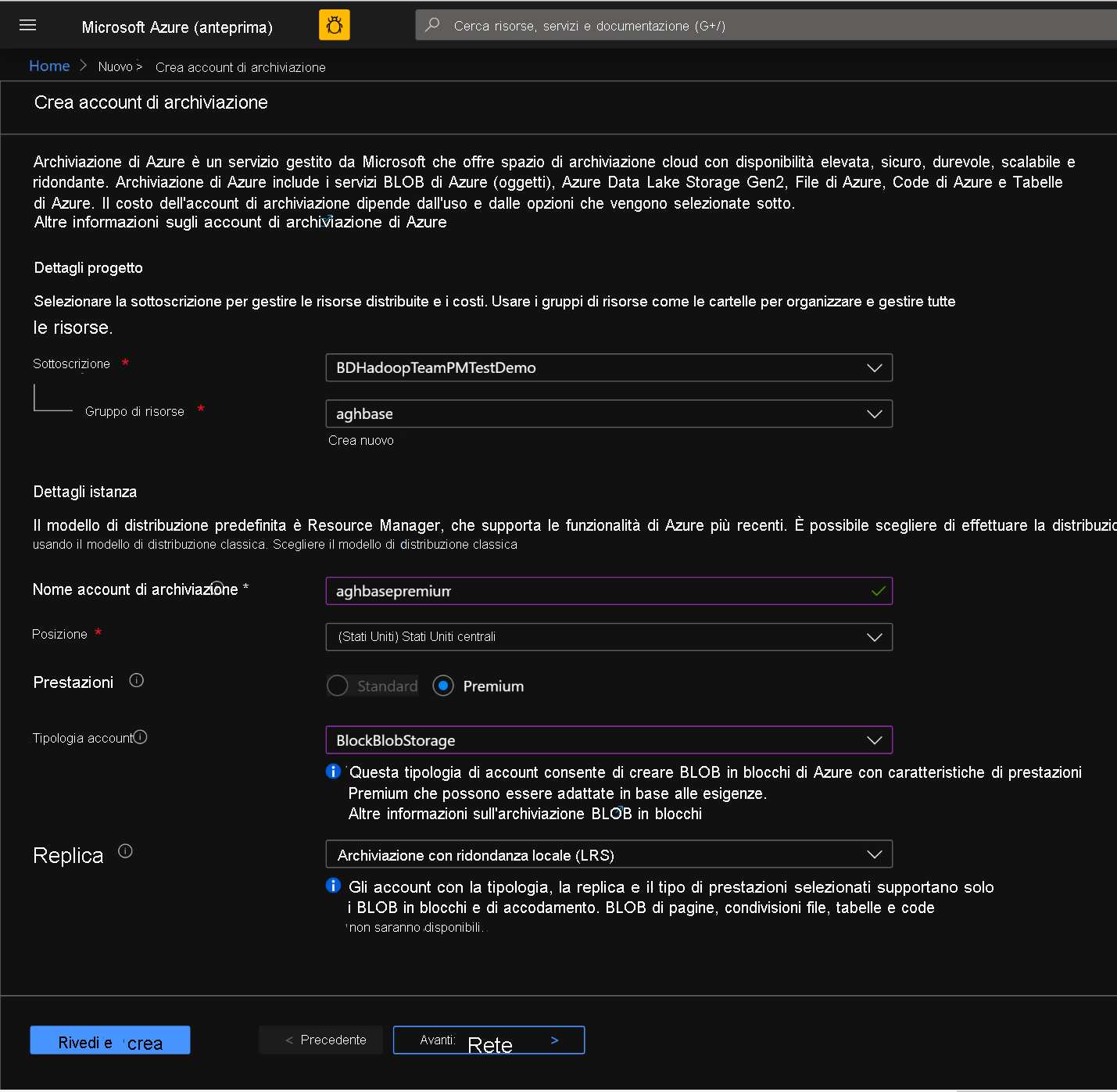1117x1092 pixels.
Task: Click the yellow bug feedback icon
Action: tap(335, 25)
